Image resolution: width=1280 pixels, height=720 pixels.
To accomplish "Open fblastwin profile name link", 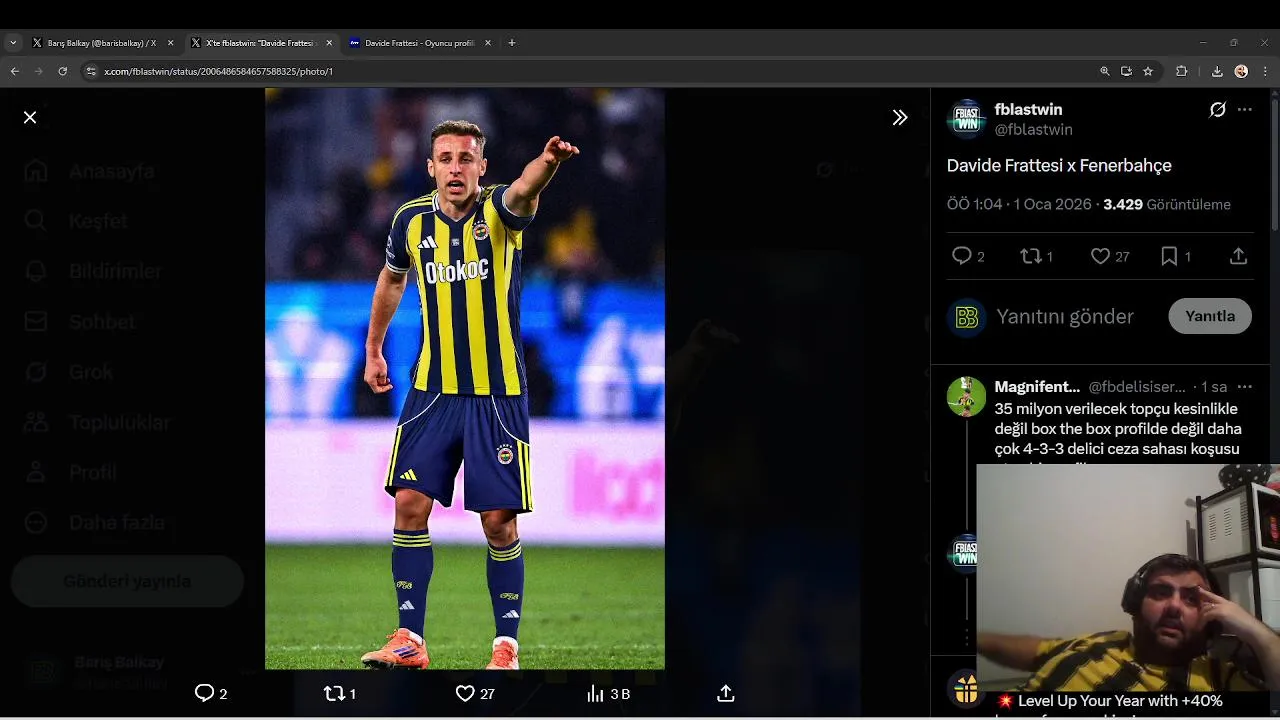I will click(1028, 109).
